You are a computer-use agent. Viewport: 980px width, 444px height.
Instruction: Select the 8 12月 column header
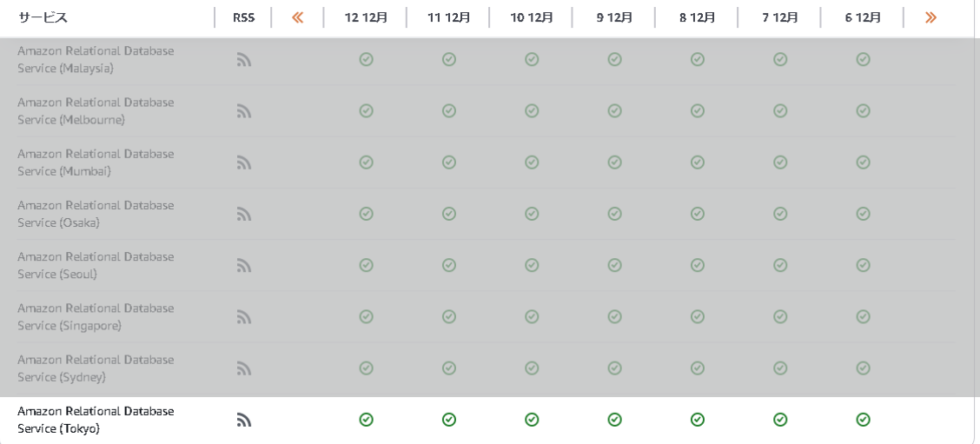point(698,18)
